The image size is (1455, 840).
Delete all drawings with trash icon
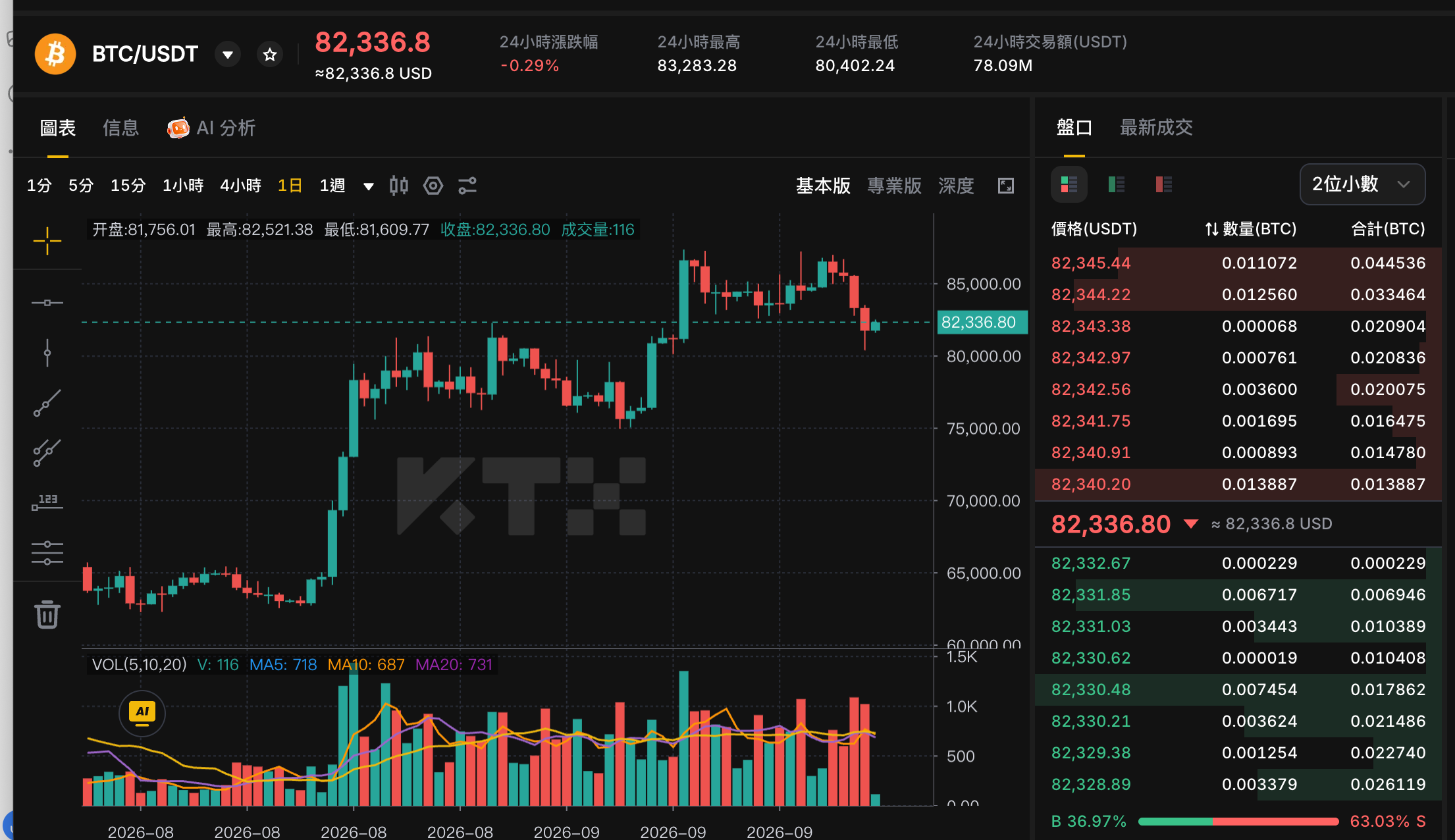pos(47,614)
